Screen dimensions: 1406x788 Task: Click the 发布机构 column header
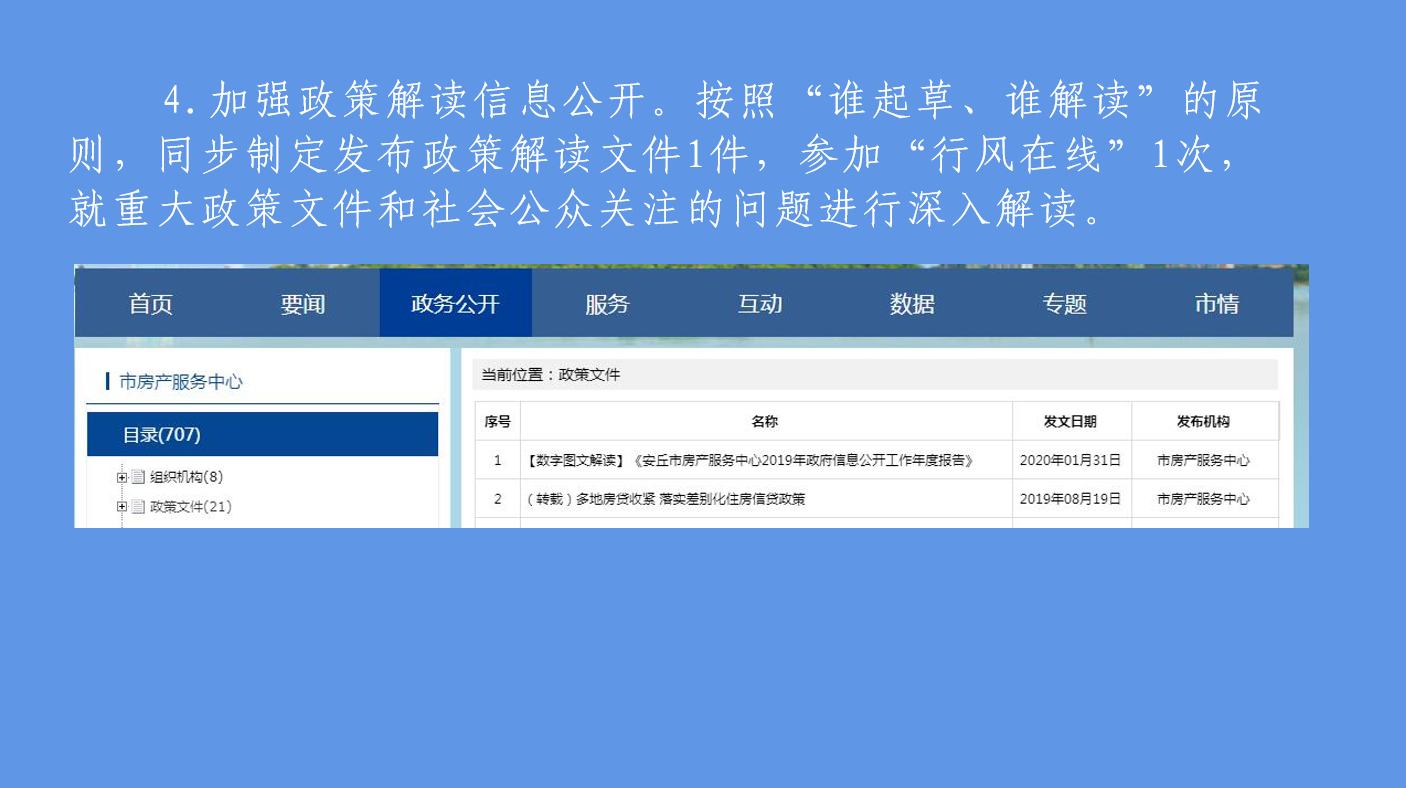click(x=1204, y=421)
